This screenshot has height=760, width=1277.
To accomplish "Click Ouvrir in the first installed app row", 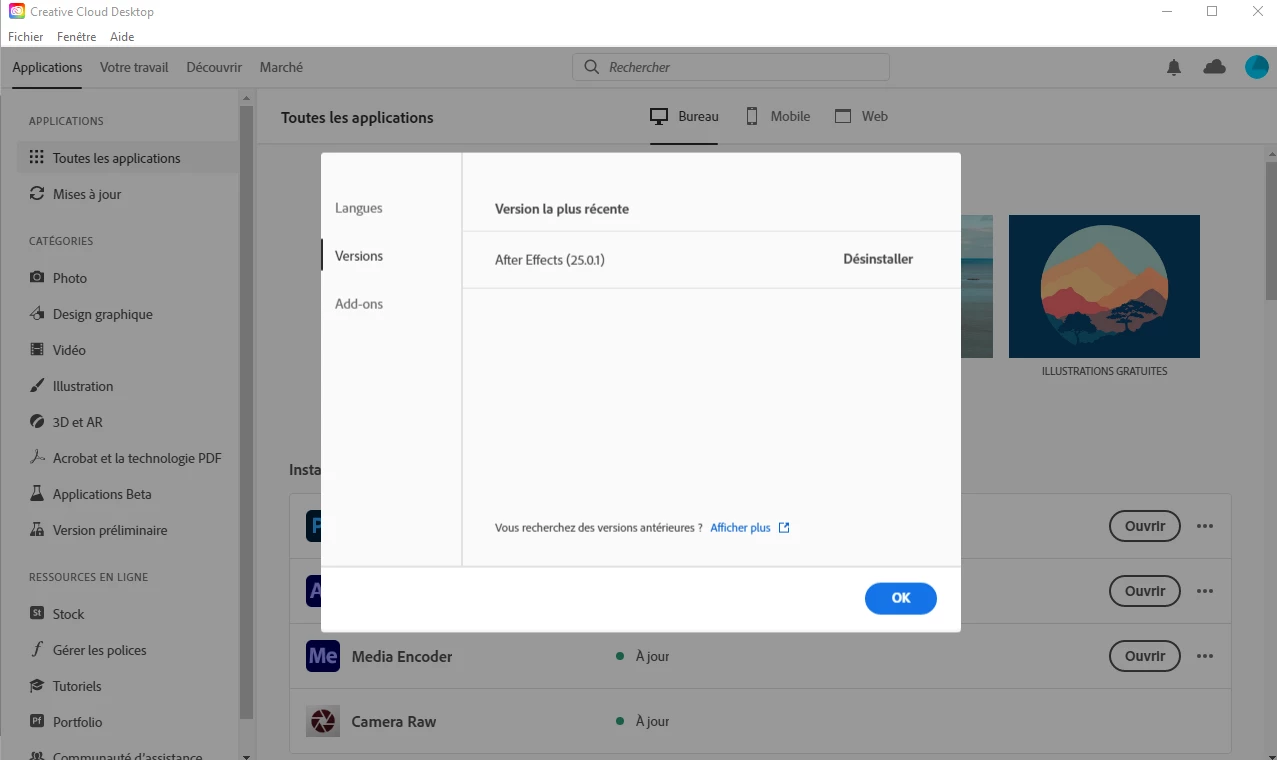I will (x=1145, y=526).
